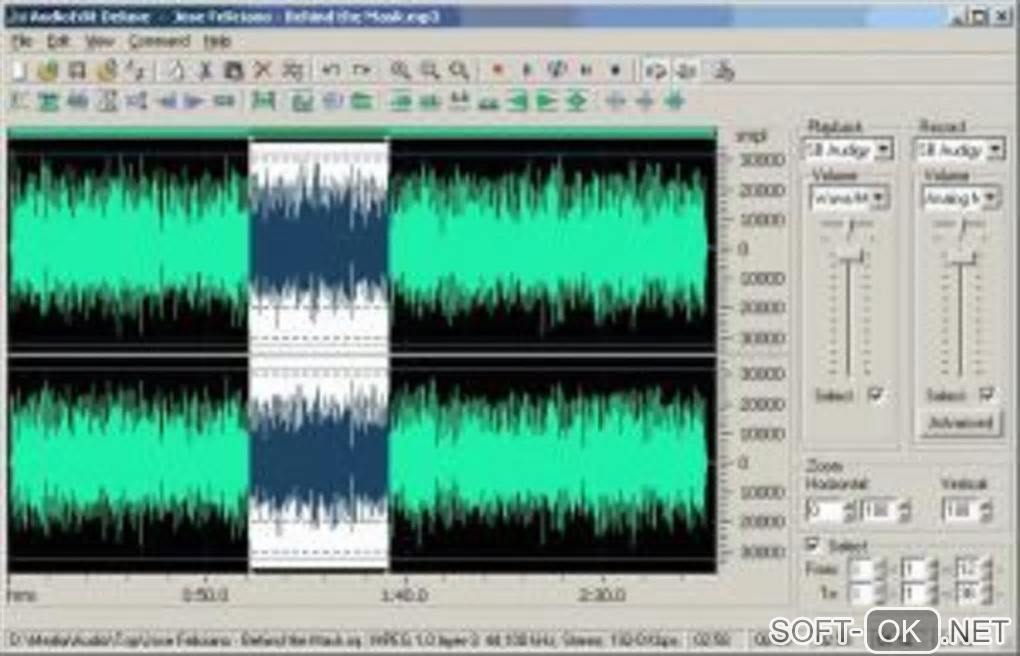Click the first Horizontal zoom spinner arrows
This screenshot has width=1020, height=656.
point(850,510)
